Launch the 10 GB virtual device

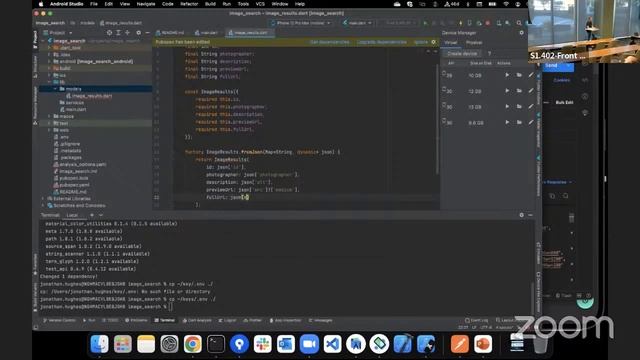507,75
